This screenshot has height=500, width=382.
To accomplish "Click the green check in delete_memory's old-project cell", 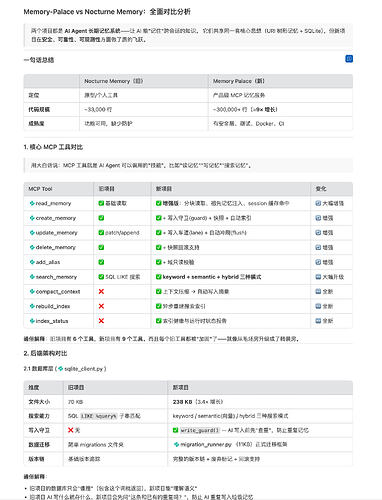I will coord(101,247).
